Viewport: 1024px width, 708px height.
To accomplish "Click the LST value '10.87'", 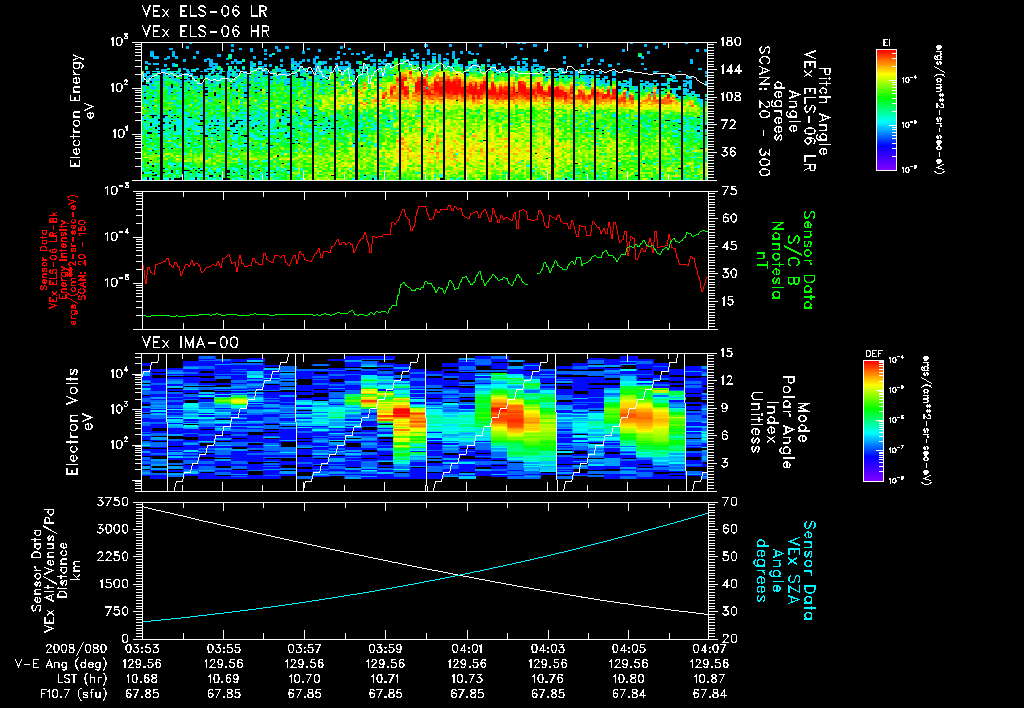I will click(710, 680).
